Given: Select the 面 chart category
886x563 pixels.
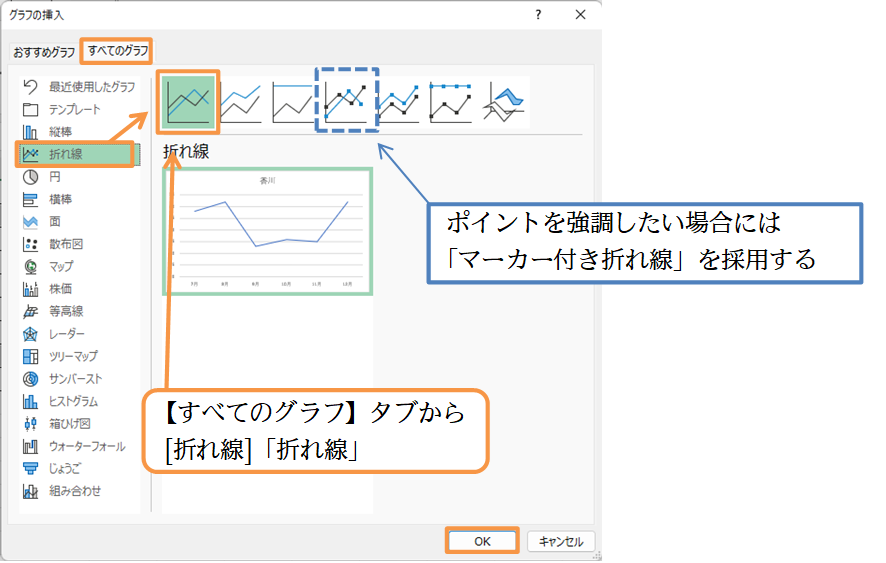Looking at the screenshot, I should coord(79,222).
